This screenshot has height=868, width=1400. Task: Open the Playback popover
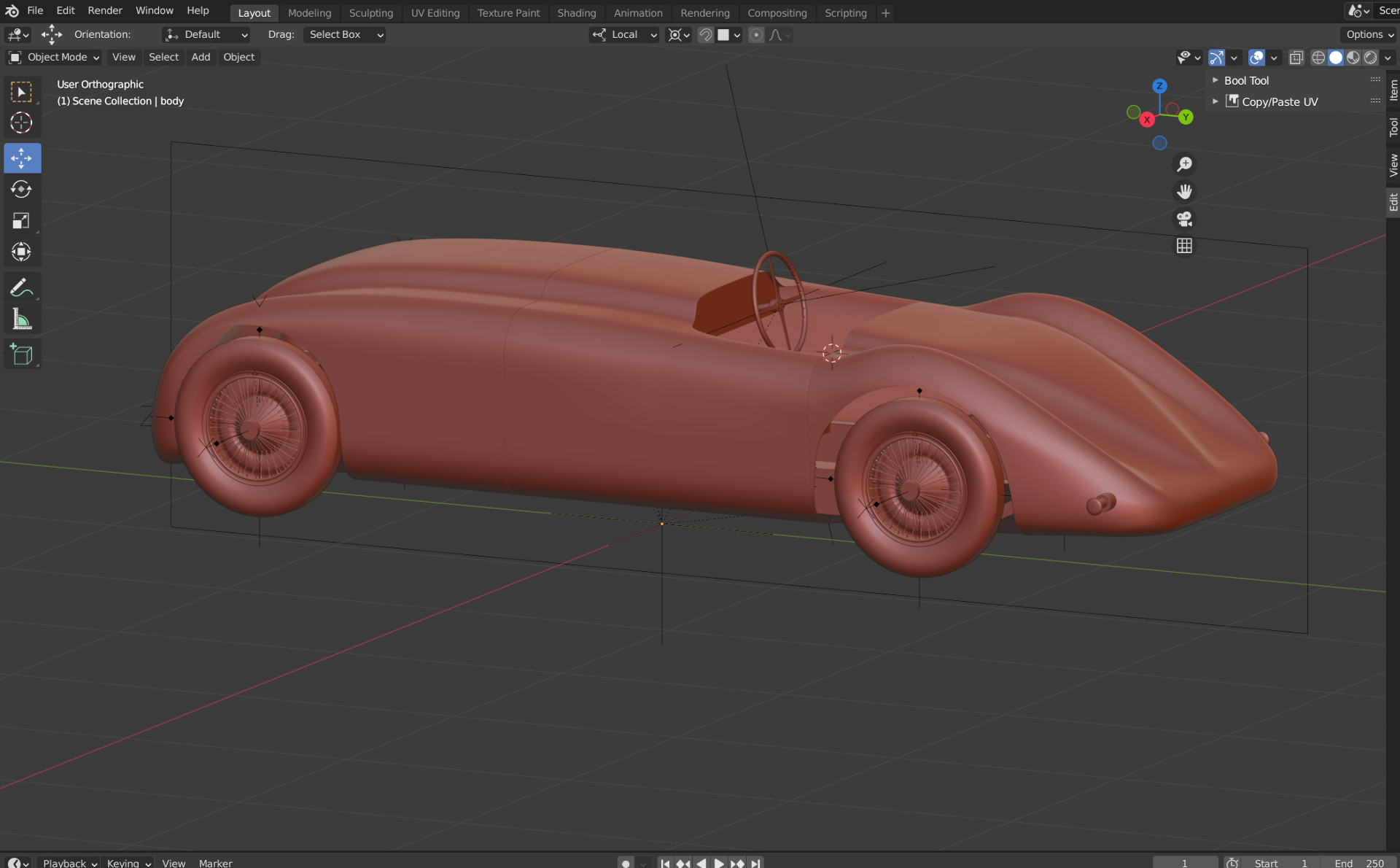pyautogui.click(x=69, y=863)
